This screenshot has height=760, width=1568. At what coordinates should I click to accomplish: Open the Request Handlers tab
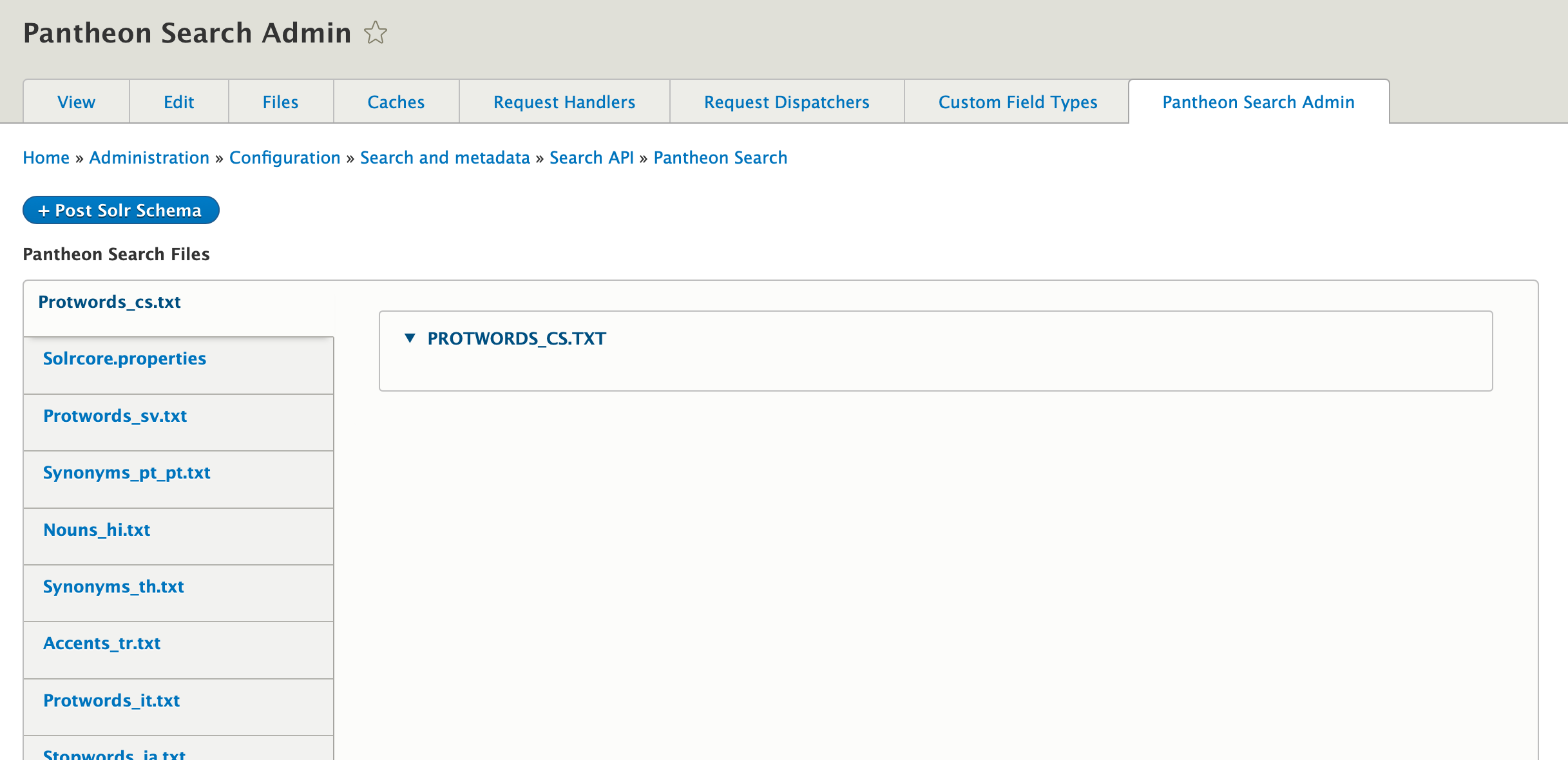(564, 102)
